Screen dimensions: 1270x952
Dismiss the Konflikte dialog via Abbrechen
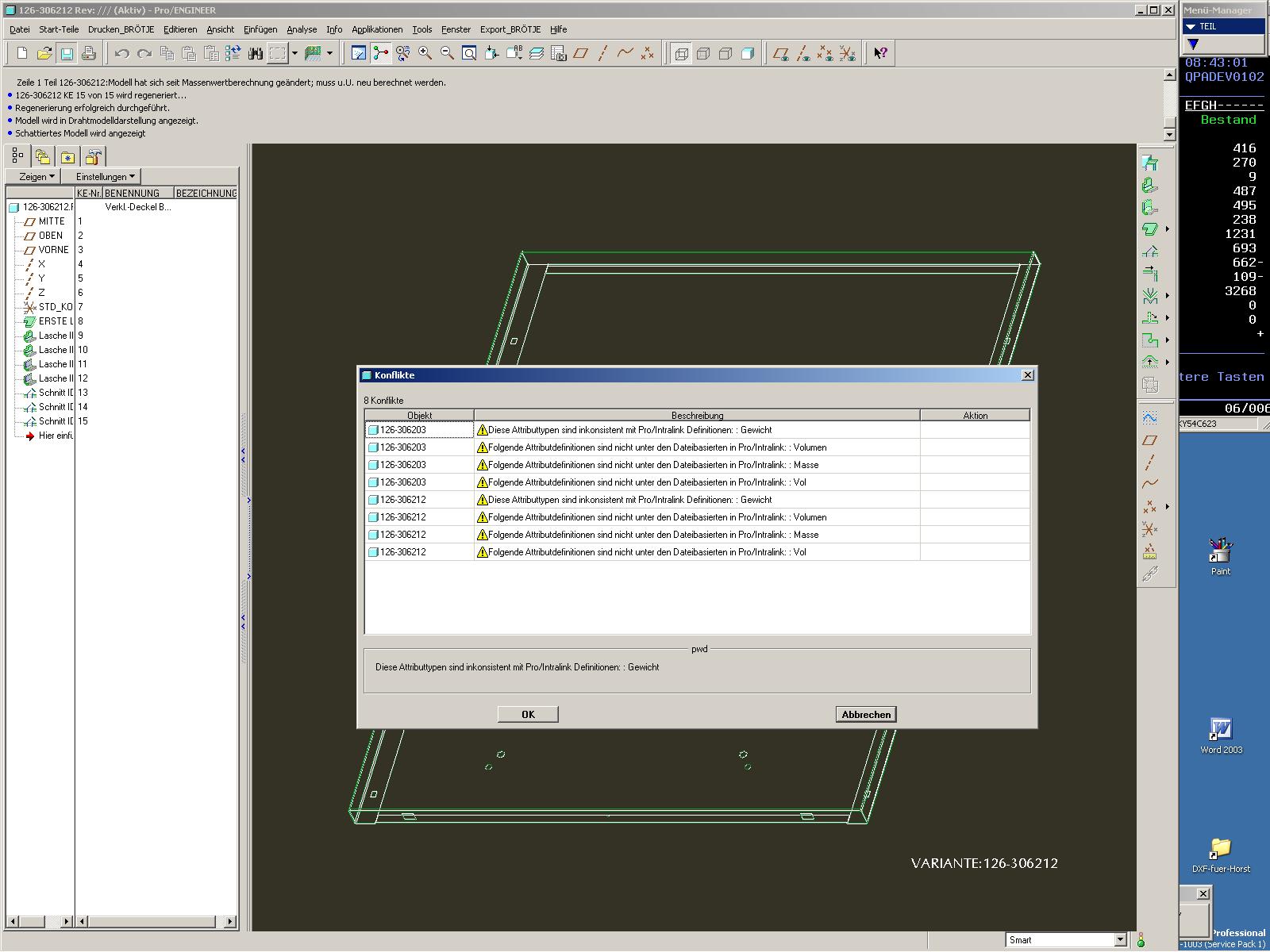click(x=865, y=714)
